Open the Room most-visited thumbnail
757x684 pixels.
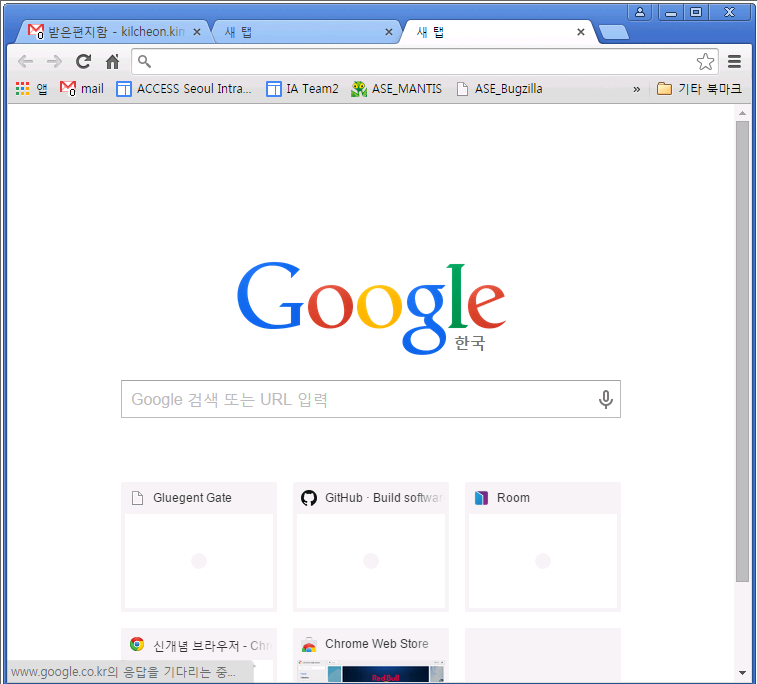tap(543, 547)
